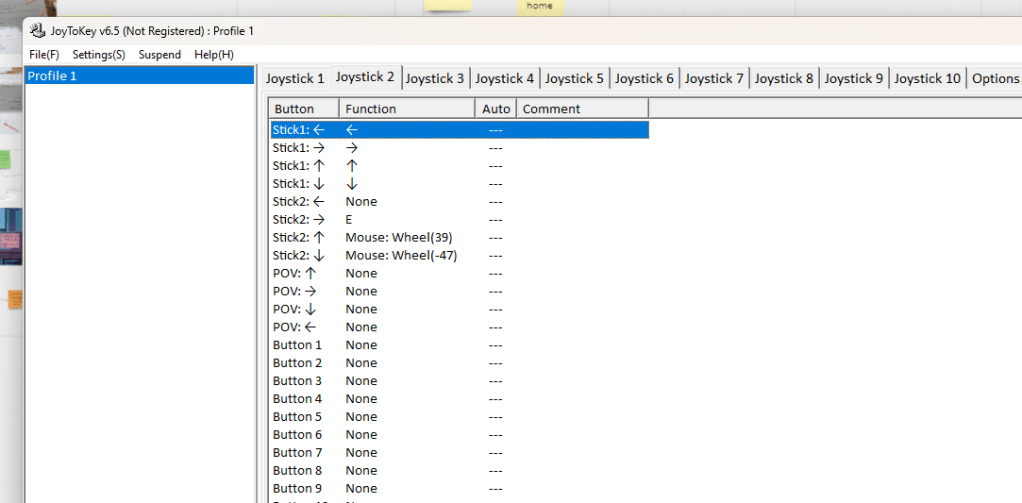Screen dimensions: 1022x503
Task: Select the POV right arrow row
Action: click(x=460, y=291)
